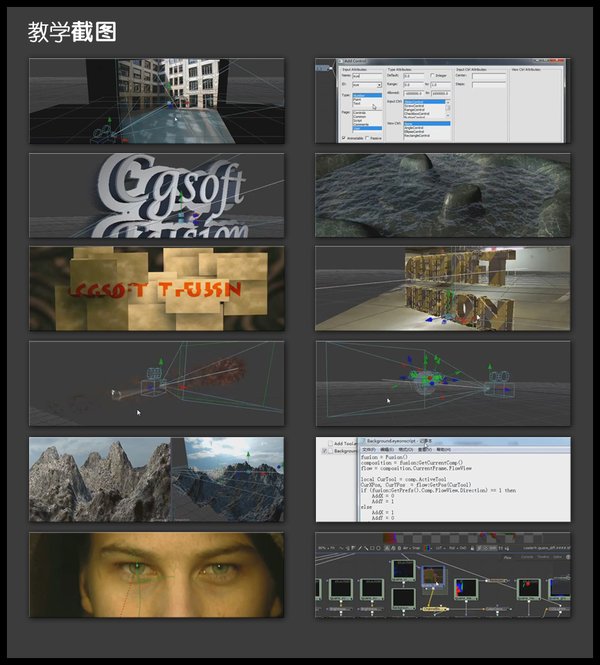The image size is (600, 665).
Task: Open the Cgsoft 3D text screenshot
Action: [x=156, y=195]
